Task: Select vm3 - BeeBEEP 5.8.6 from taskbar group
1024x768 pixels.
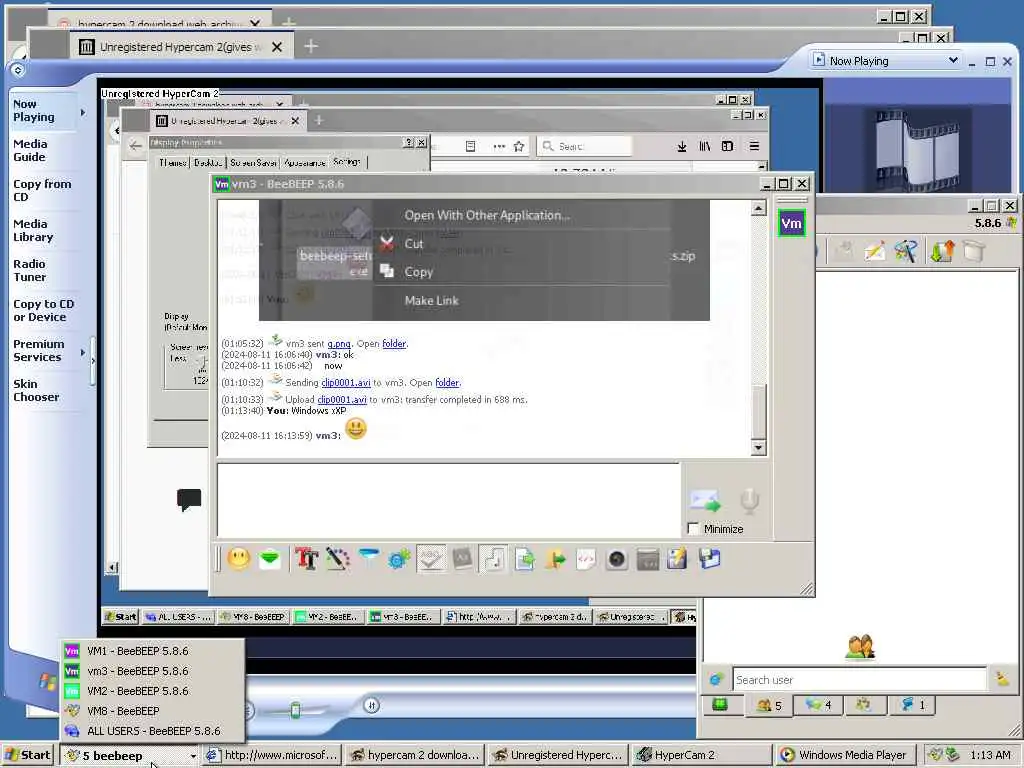Action: point(153,671)
